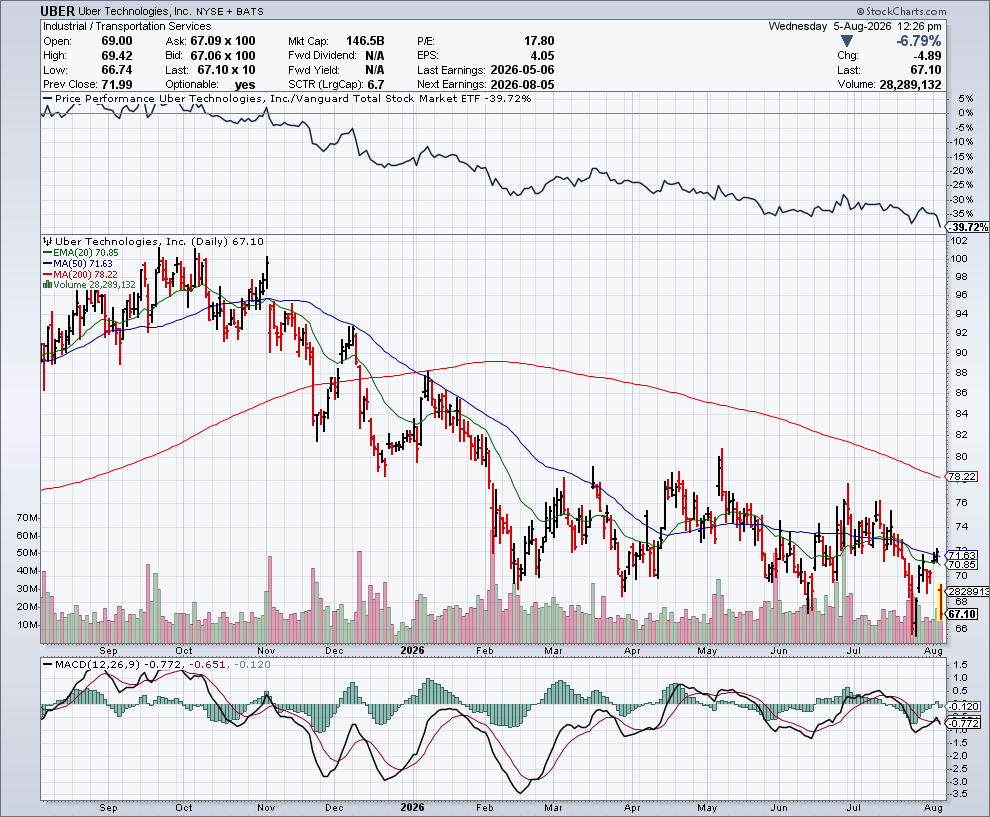The height and width of the screenshot is (817, 990).
Task: Click the EPS value 4.05
Action: point(542,56)
